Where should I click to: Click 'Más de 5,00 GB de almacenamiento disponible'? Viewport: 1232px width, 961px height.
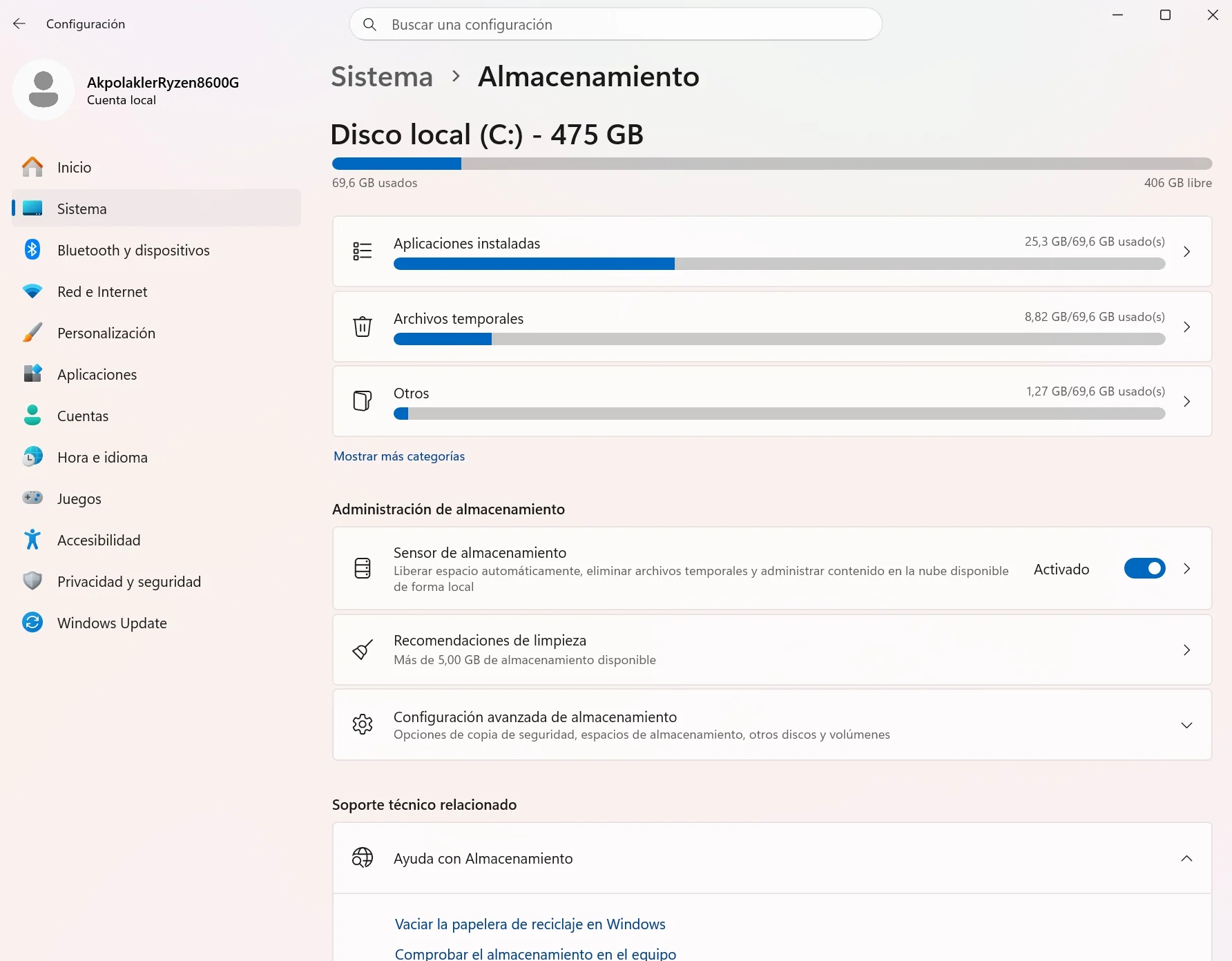click(x=525, y=660)
